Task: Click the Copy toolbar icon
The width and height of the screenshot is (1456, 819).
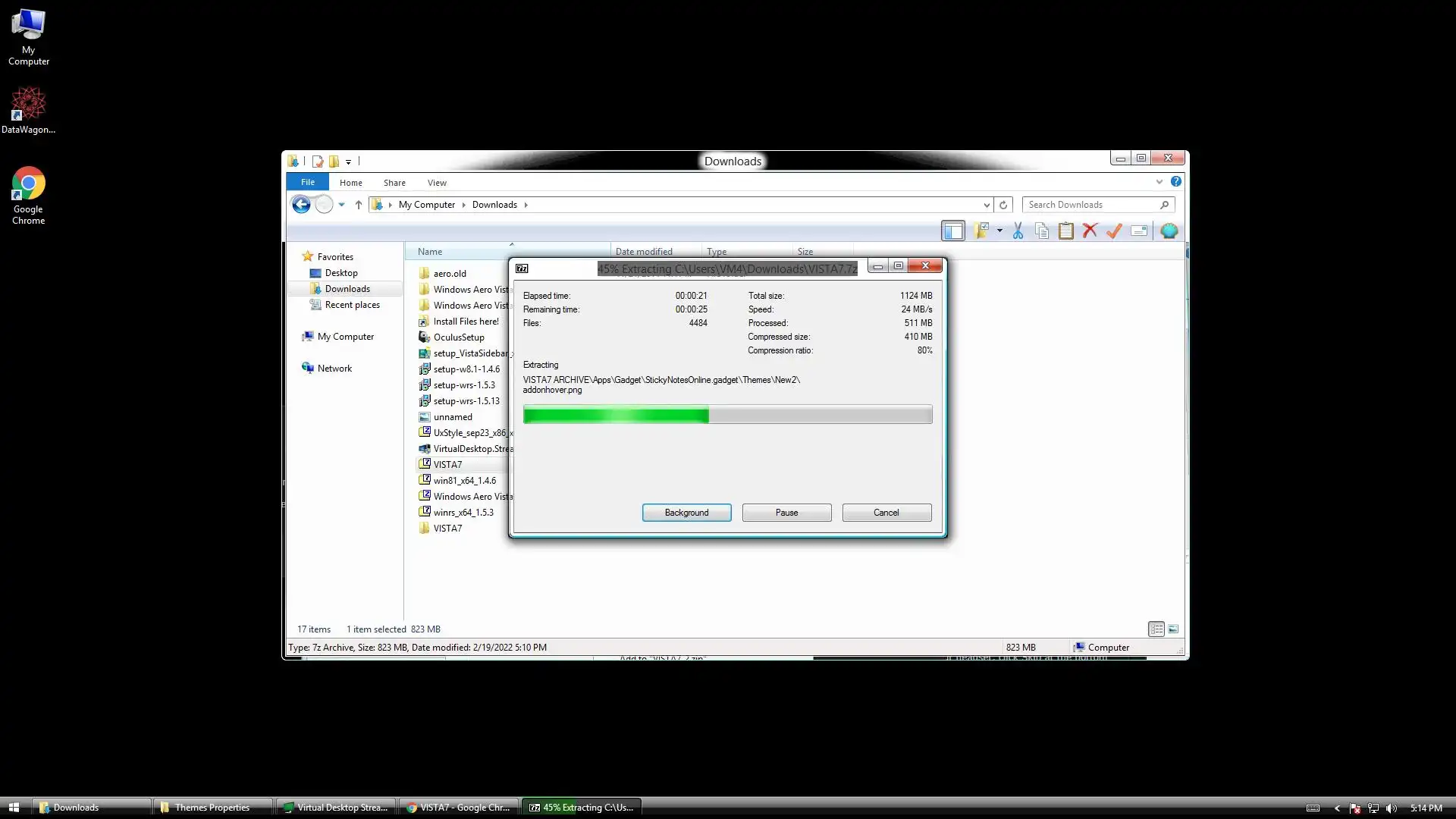Action: pyautogui.click(x=1042, y=231)
